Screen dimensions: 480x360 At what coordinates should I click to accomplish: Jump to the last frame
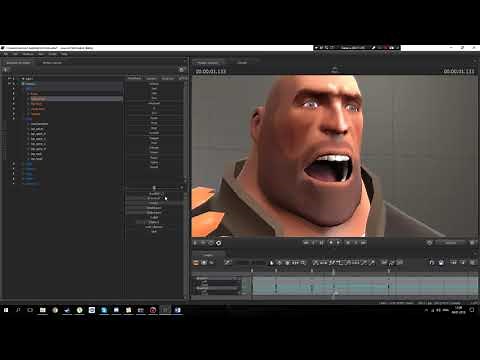coord(364,243)
